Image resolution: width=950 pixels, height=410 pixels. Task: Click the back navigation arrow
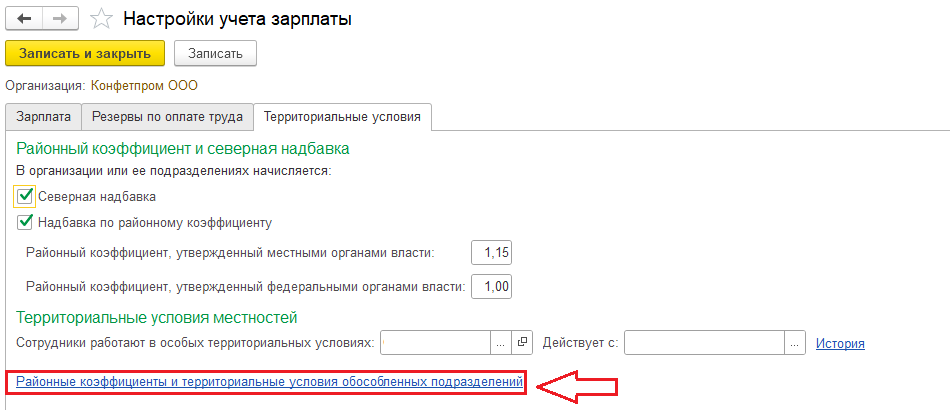[x=24, y=18]
